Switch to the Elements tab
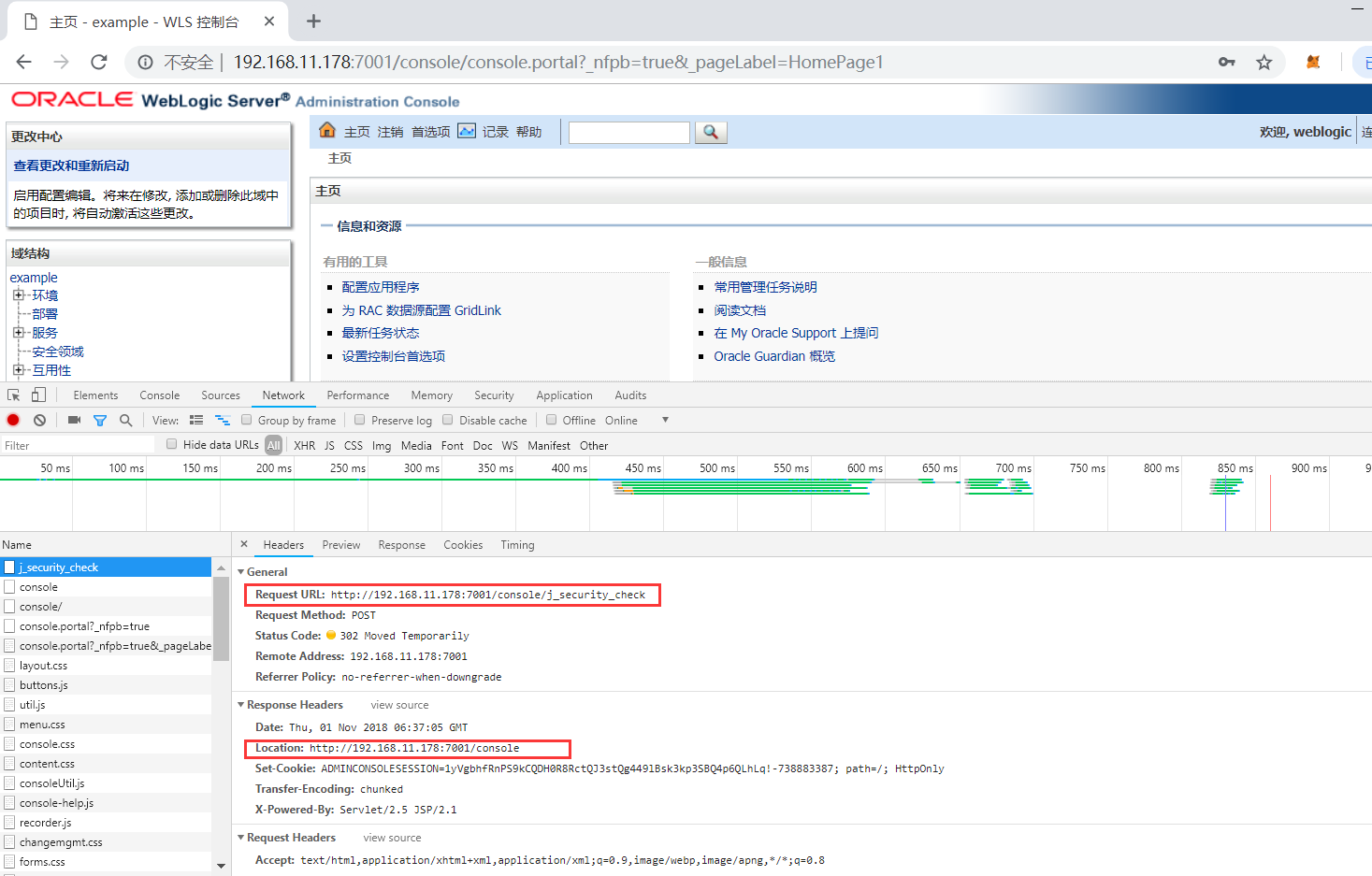This screenshot has height=876, width=1372. click(95, 395)
